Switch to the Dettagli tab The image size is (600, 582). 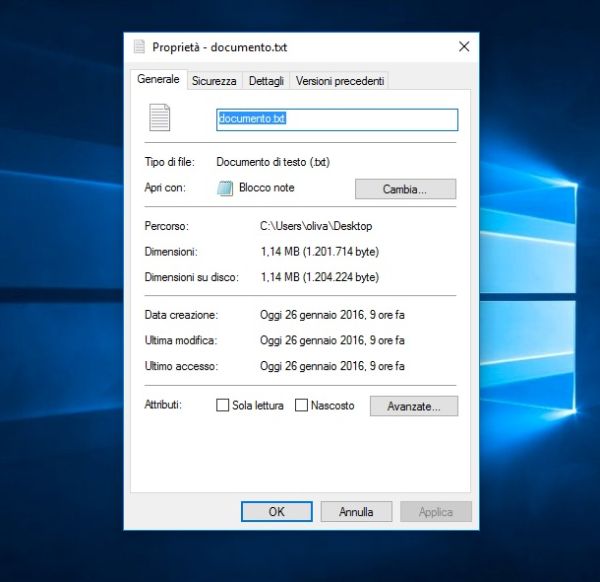point(266,81)
